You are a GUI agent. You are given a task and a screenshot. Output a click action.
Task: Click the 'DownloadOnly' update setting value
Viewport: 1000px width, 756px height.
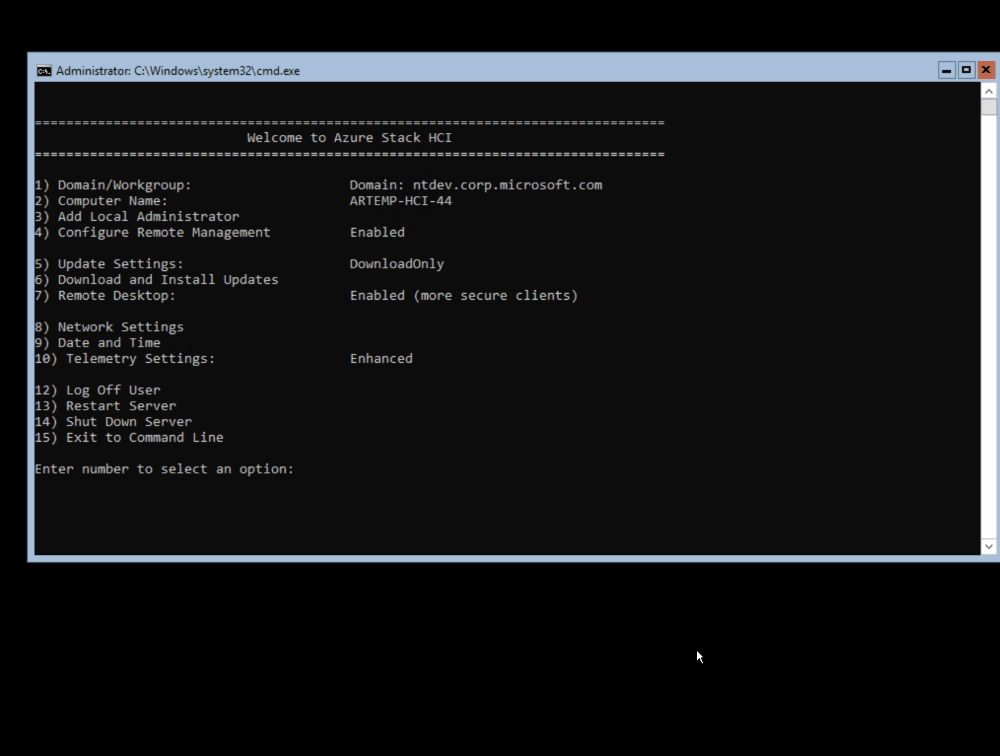click(x=397, y=264)
